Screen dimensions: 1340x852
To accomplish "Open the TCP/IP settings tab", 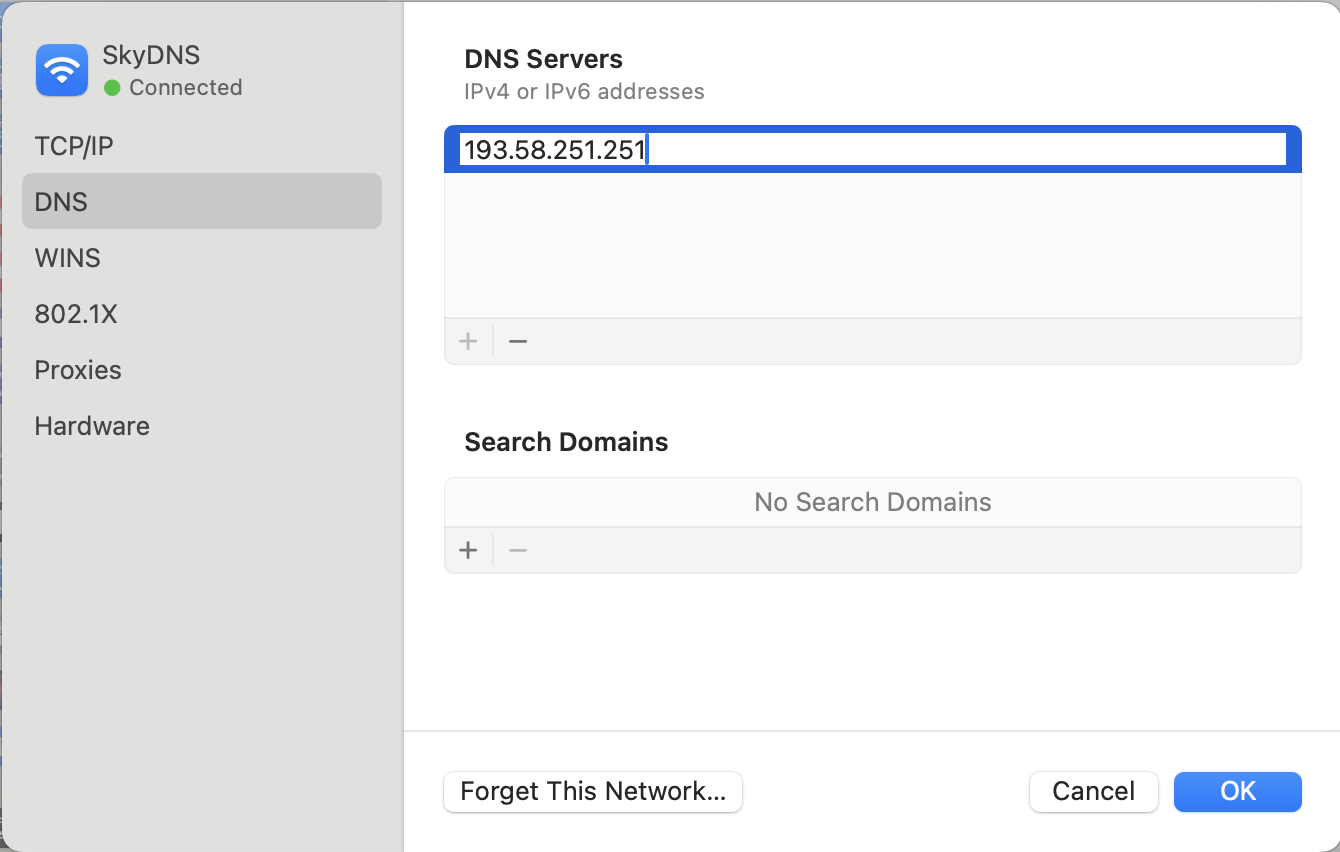I will pos(74,146).
